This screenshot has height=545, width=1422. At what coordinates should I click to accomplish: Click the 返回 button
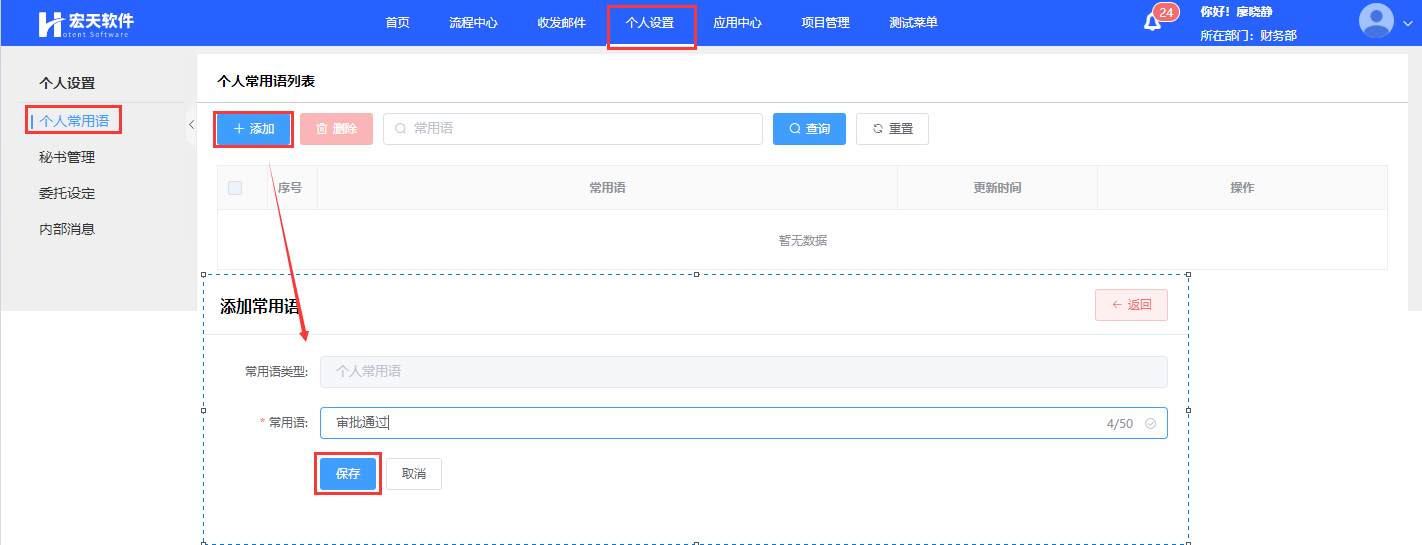click(1131, 305)
